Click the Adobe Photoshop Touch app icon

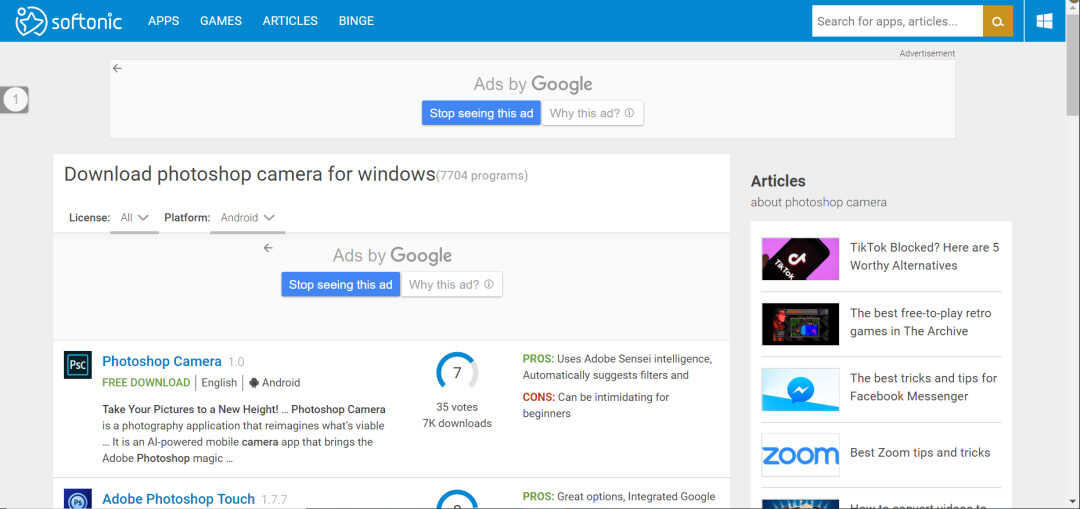pyautogui.click(x=77, y=498)
